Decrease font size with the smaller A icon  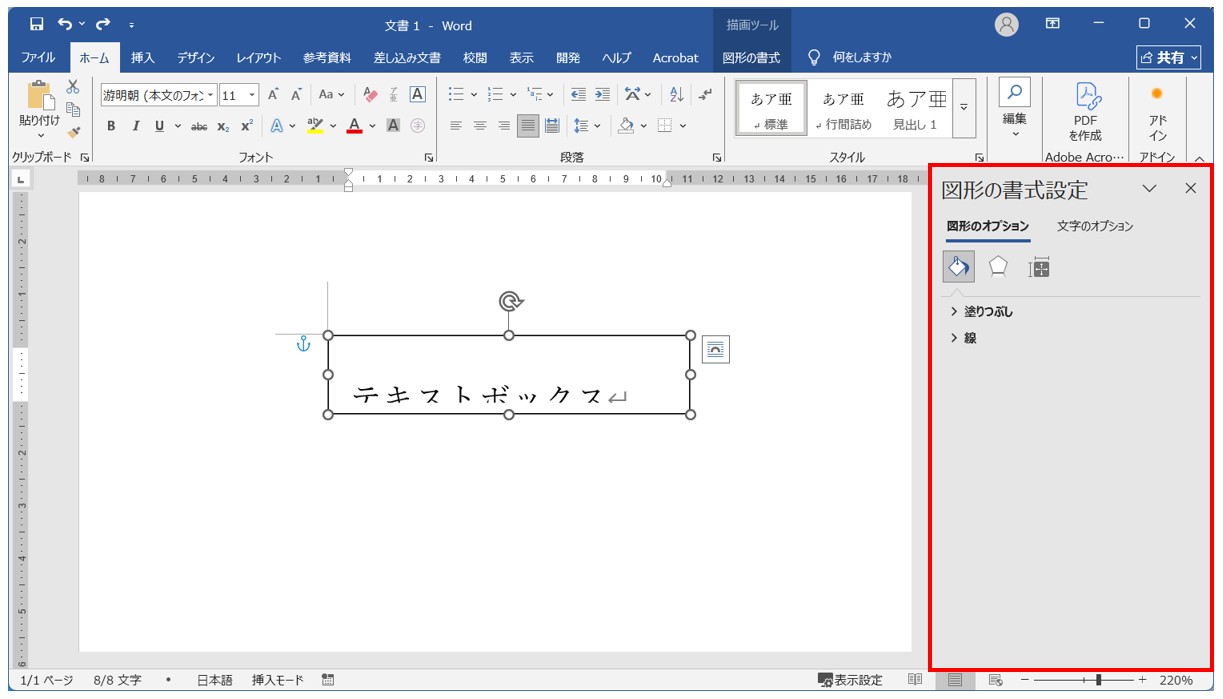pyautogui.click(x=296, y=95)
